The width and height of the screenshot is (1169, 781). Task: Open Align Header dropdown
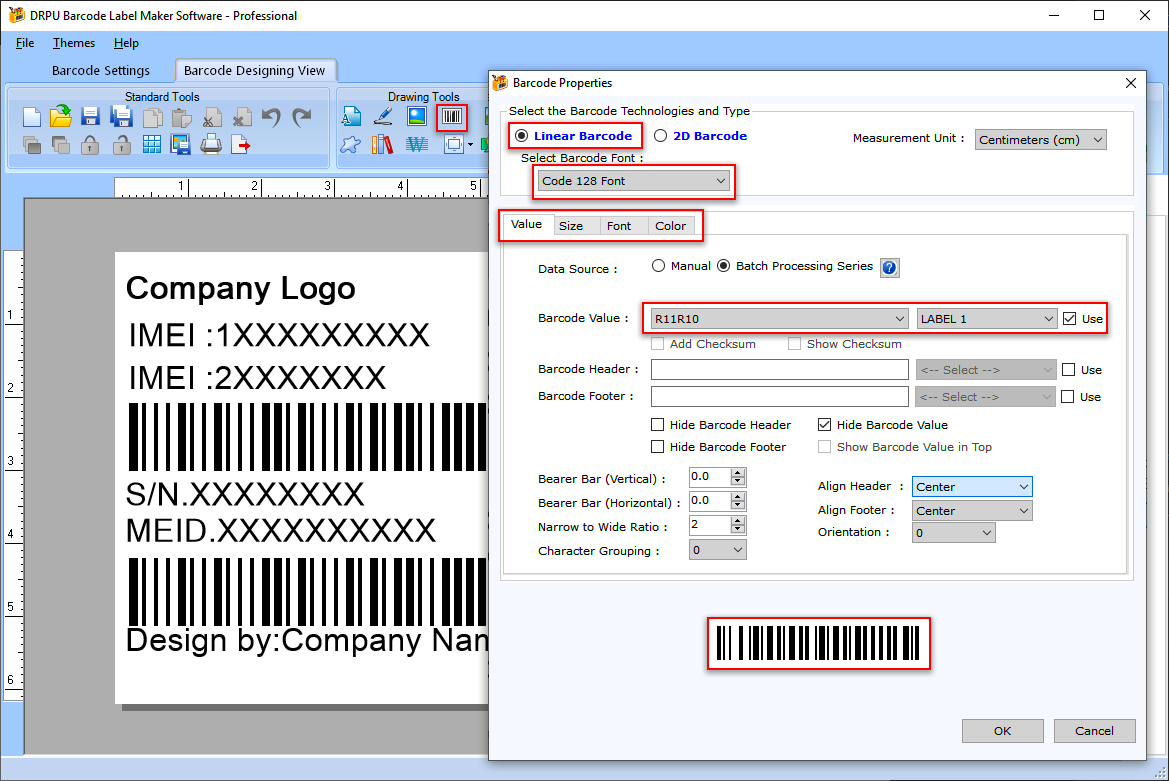tap(972, 487)
